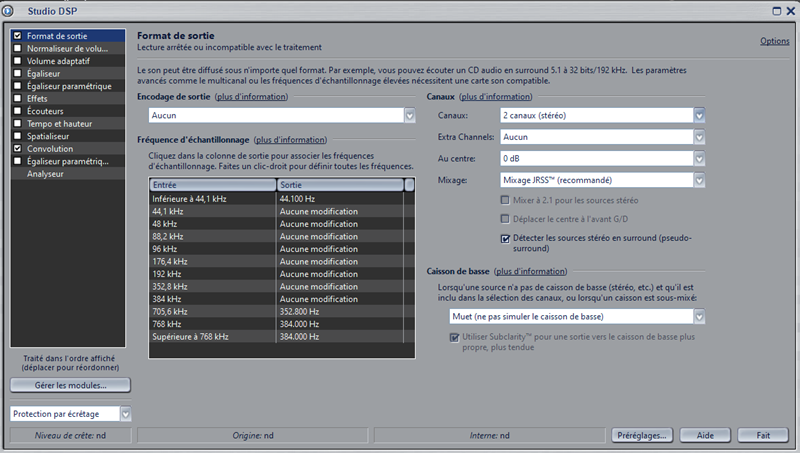Enable the Volume adaptatif checkbox
Screen dimensions: 800x453
[x=18, y=61]
